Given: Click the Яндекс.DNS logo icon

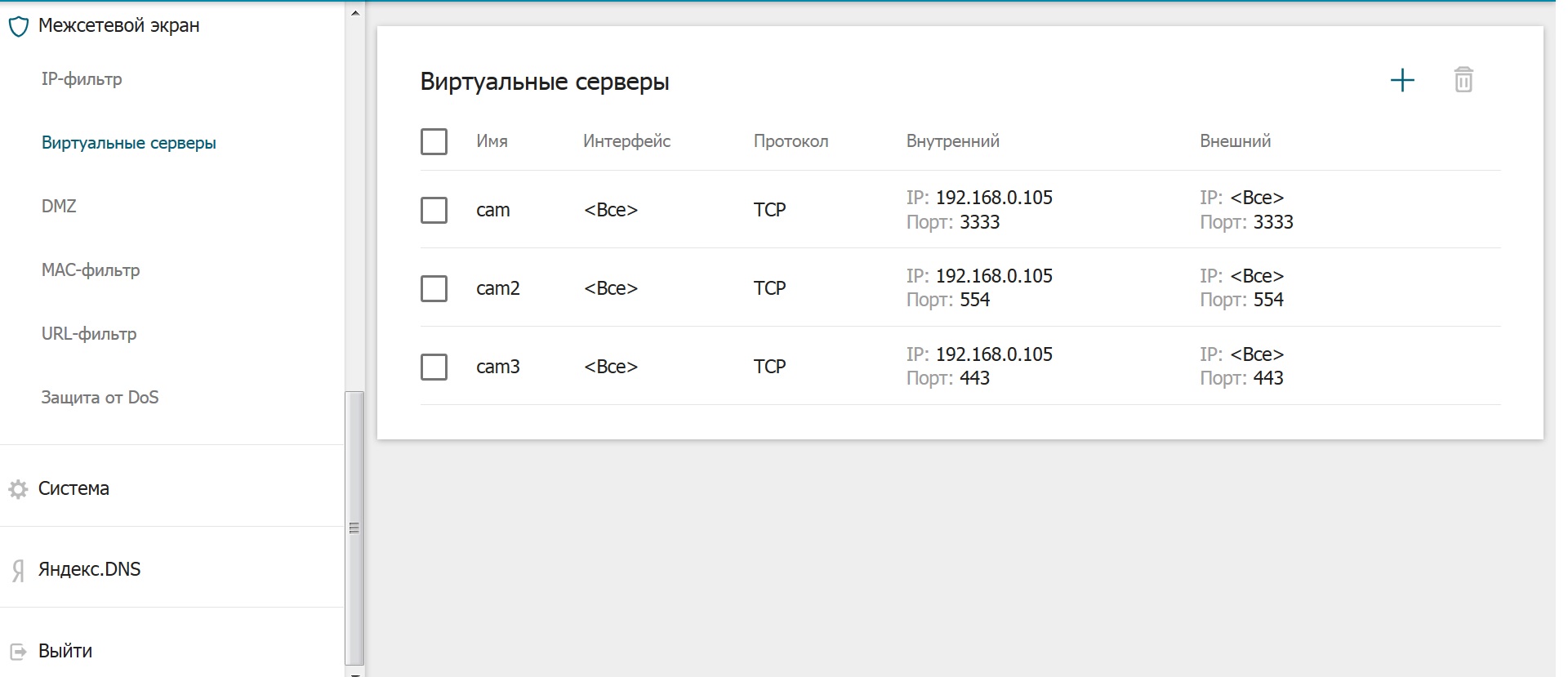Looking at the screenshot, I should (18, 570).
